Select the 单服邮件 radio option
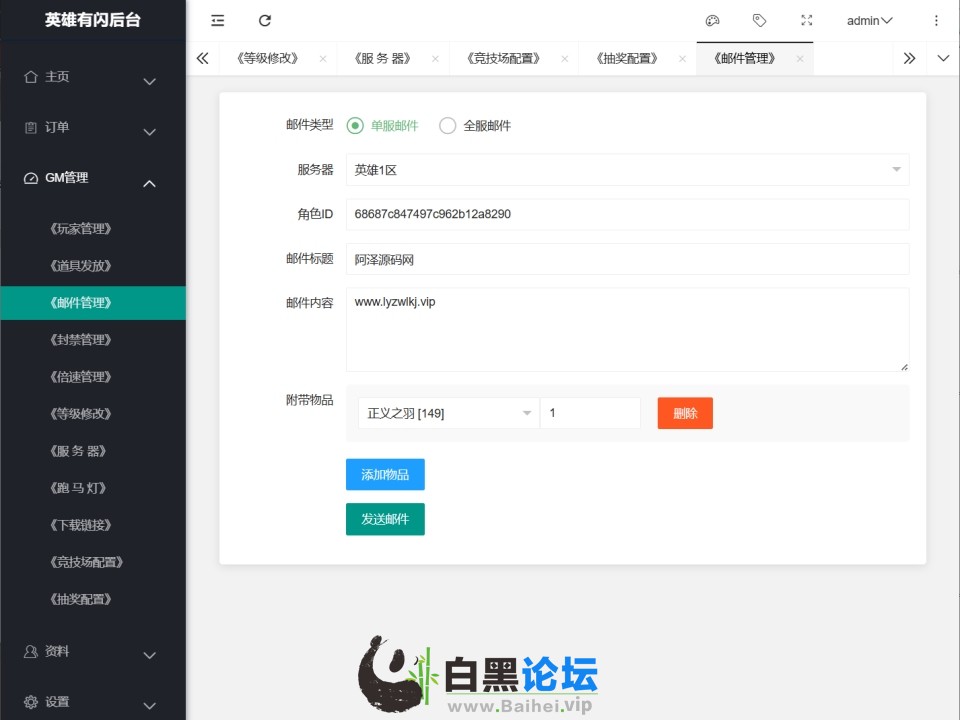This screenshot has width=960, height=720. point(383,126)
